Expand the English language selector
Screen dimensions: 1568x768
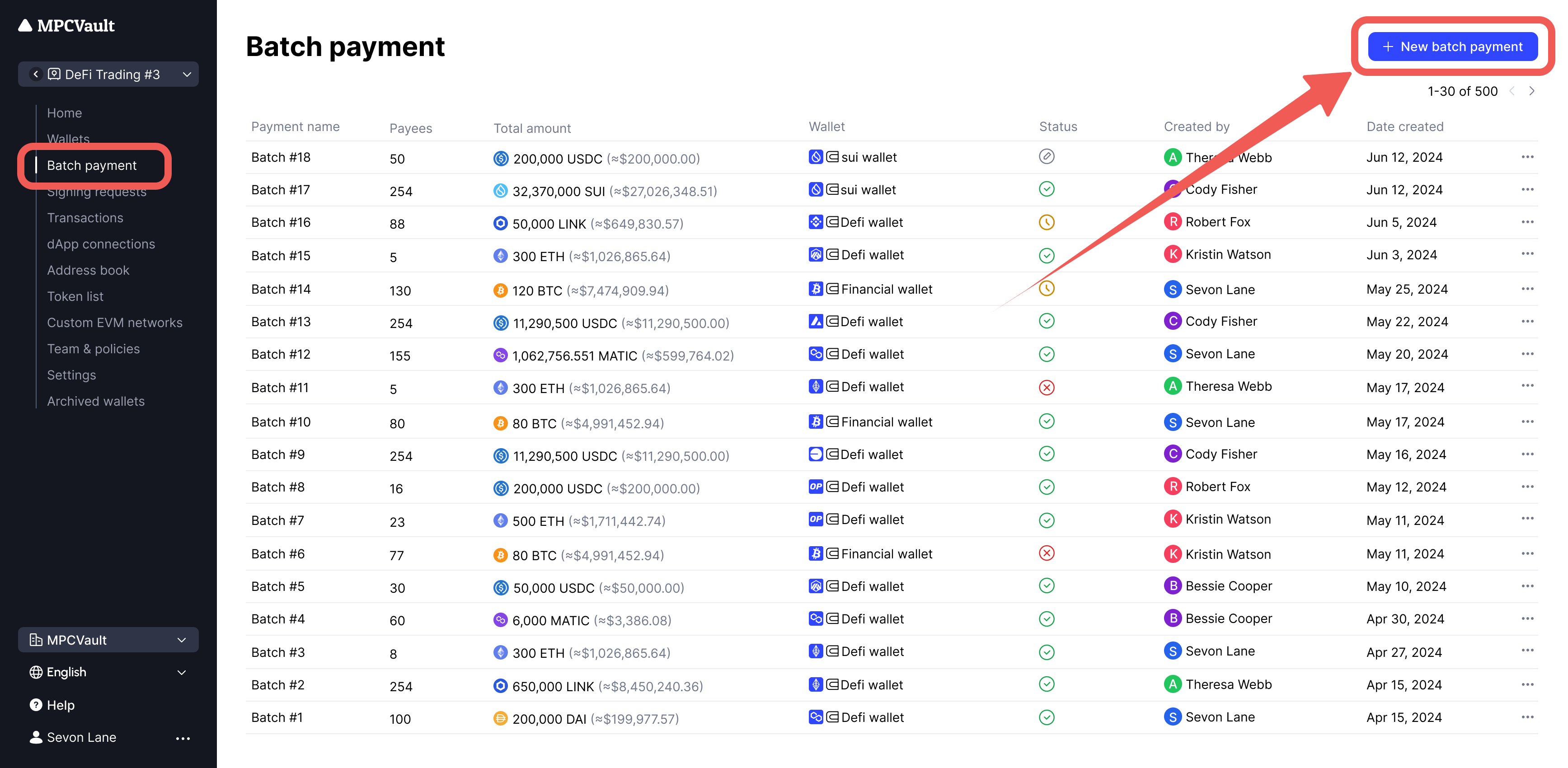tap(108, 673)
